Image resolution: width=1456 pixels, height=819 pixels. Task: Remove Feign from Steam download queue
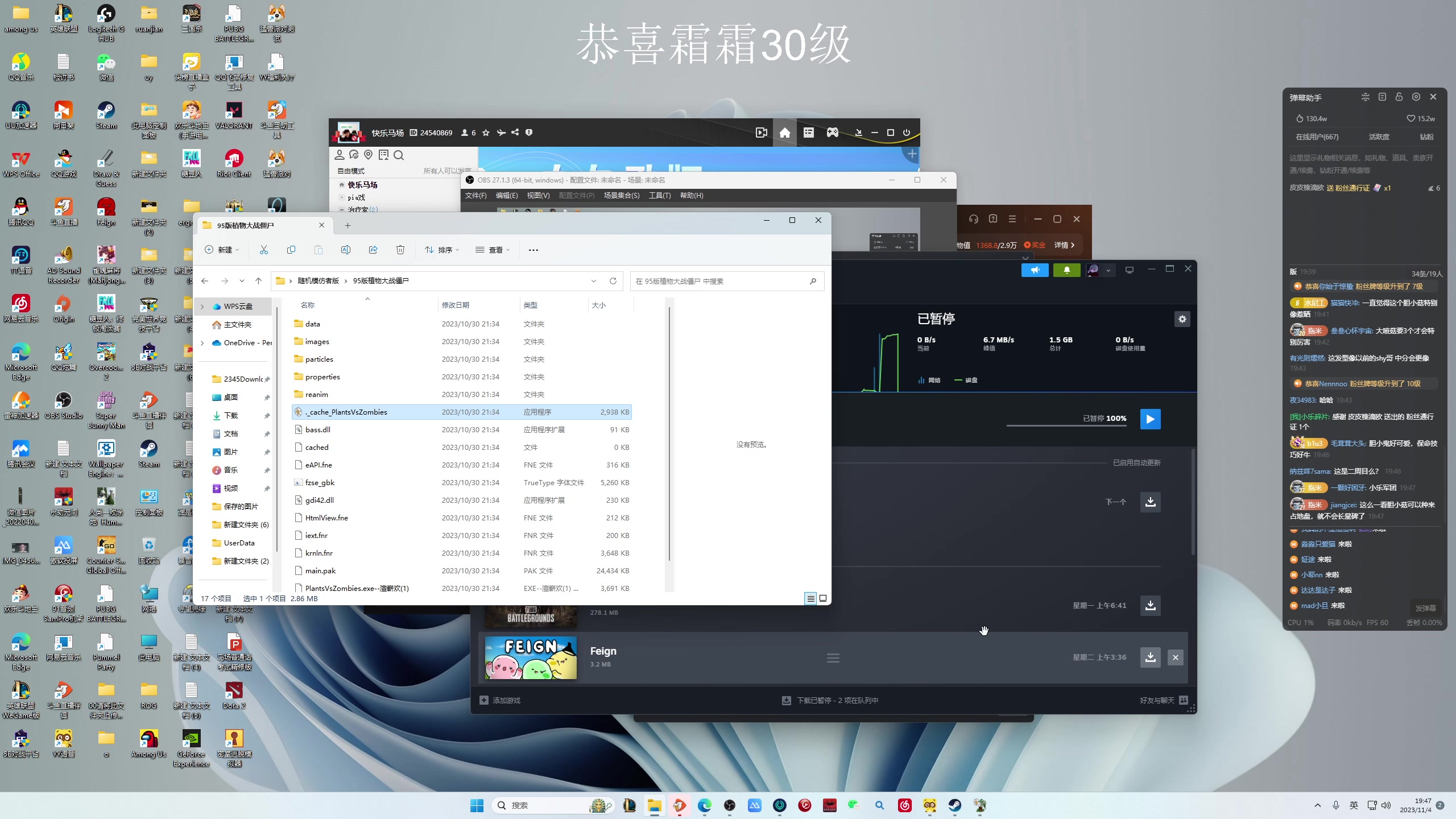click(1176, 657)
